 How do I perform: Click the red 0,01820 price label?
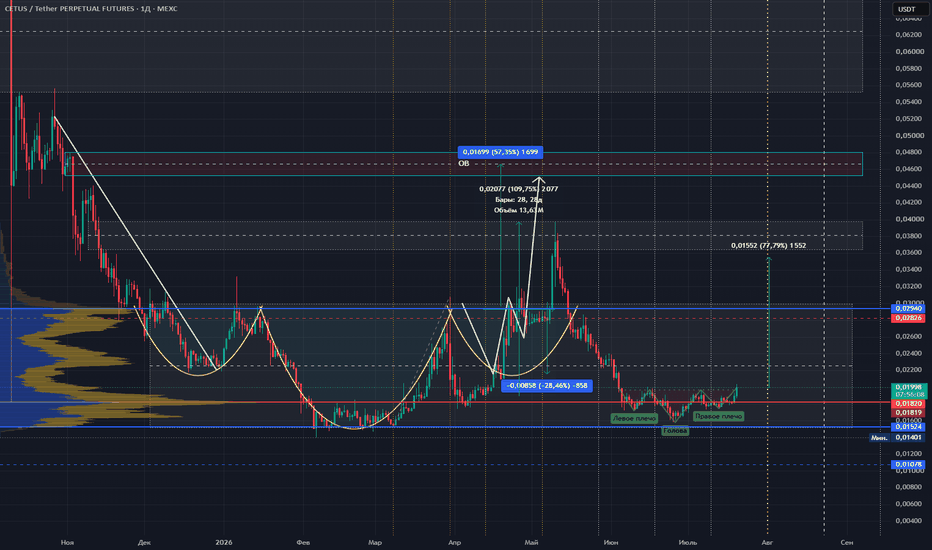point(908,404)
